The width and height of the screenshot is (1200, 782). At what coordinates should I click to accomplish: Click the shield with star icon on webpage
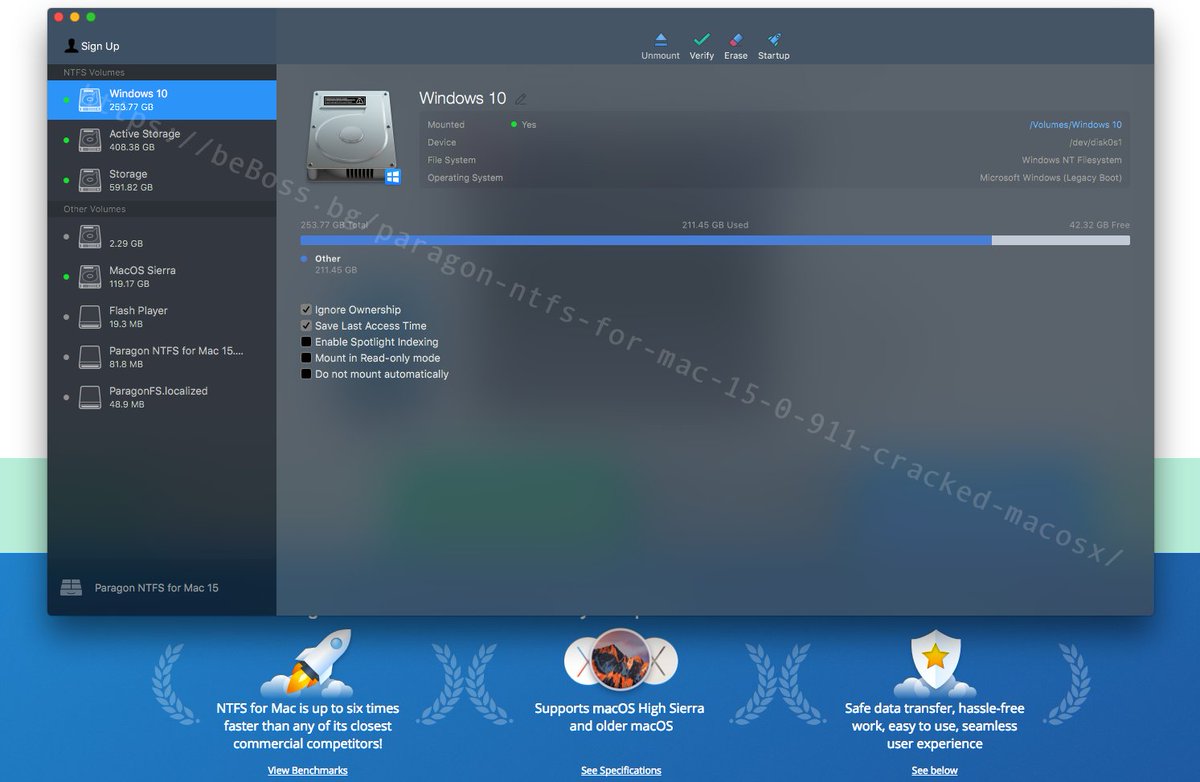[x=935, y=663]
